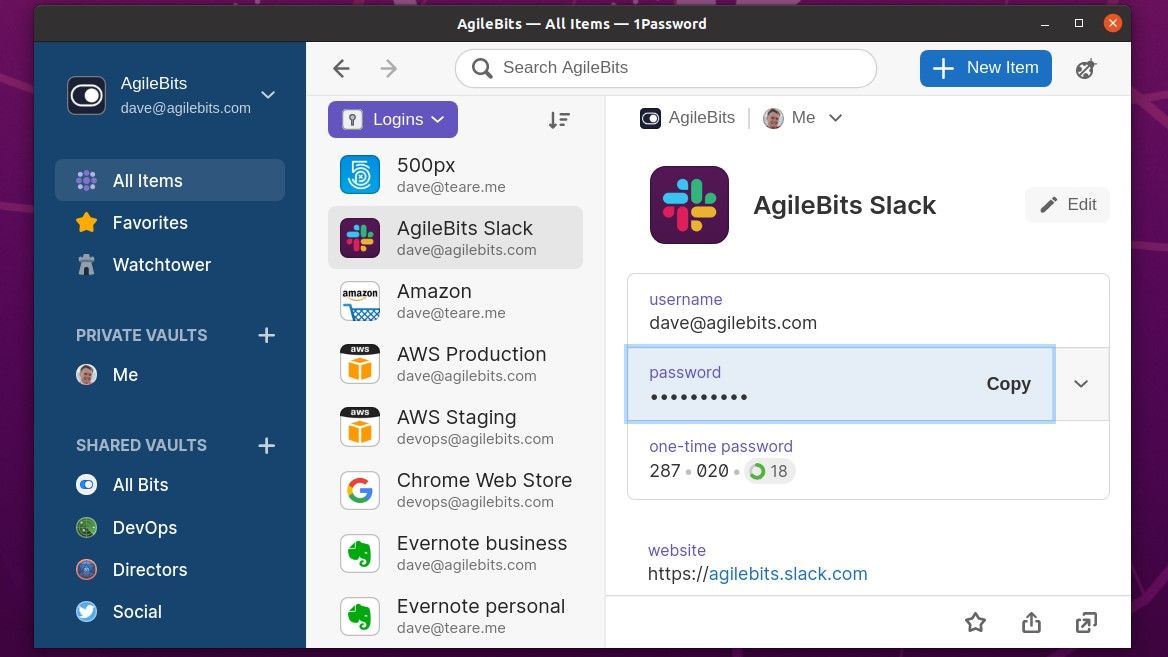Screen dimensions: 1168x657
Task: Open the sort order options icon
Action: pyautogui.click(x=559, y=120)
